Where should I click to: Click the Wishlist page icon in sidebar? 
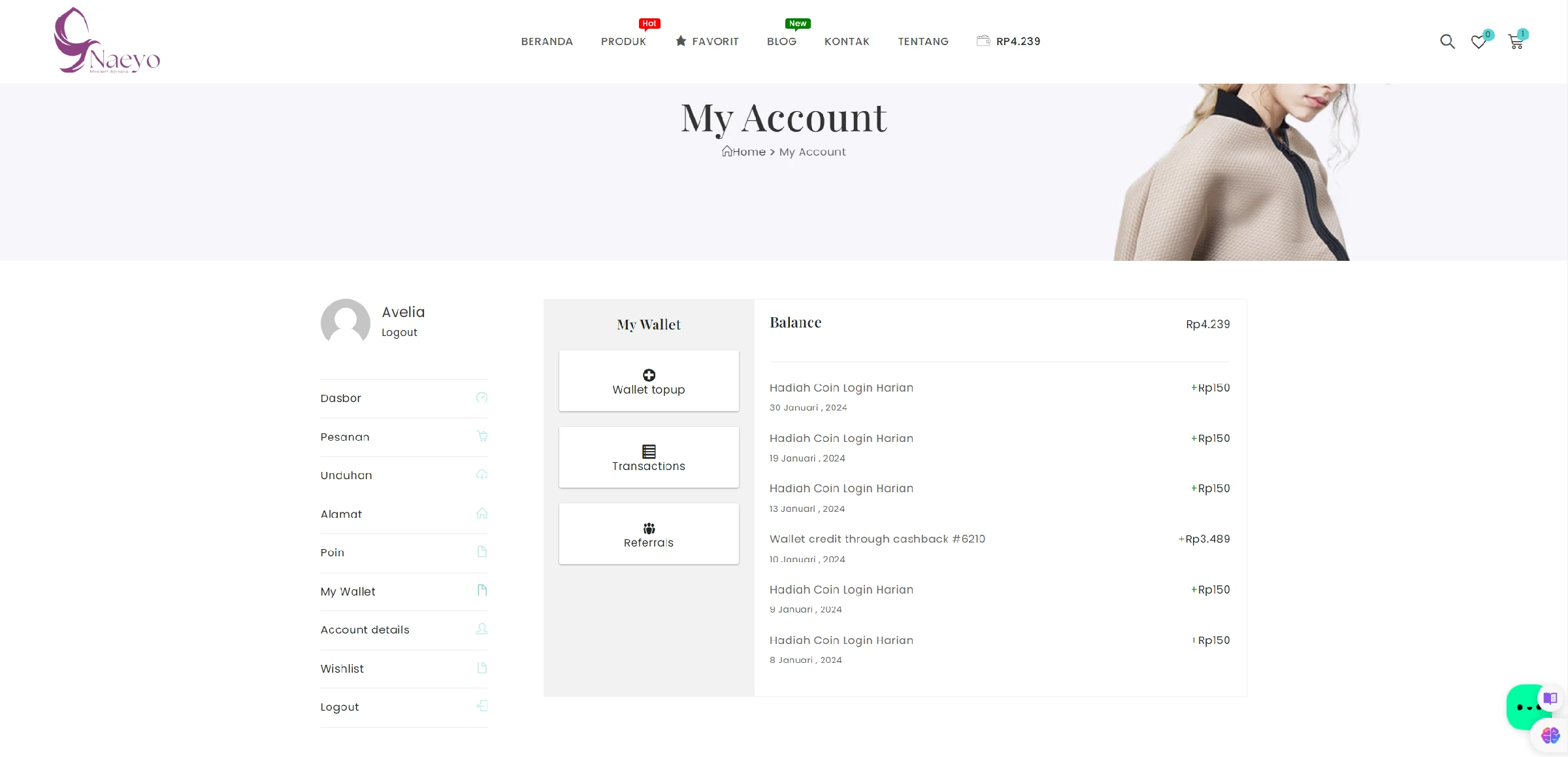pyautogui.click(x=482, y=667)
